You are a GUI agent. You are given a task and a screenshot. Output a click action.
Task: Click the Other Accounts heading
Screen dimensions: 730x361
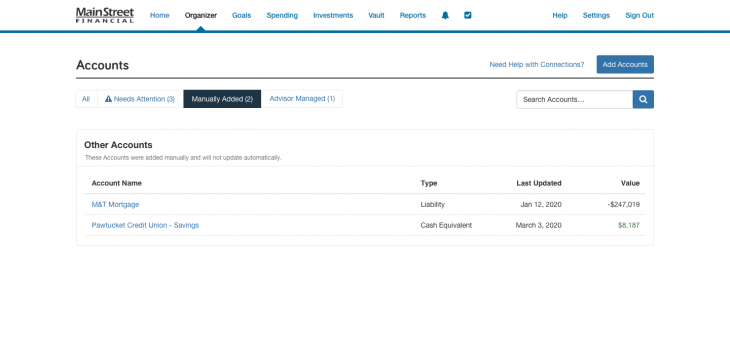[118, 145]
